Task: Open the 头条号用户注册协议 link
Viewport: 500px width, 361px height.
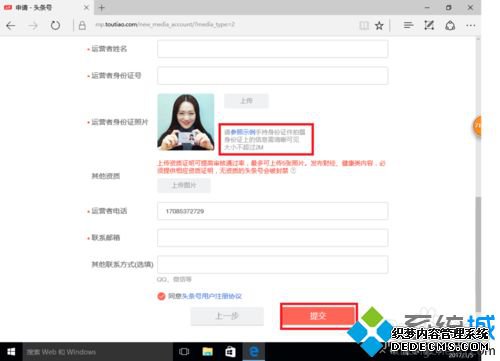Action: tap(212, 296)
